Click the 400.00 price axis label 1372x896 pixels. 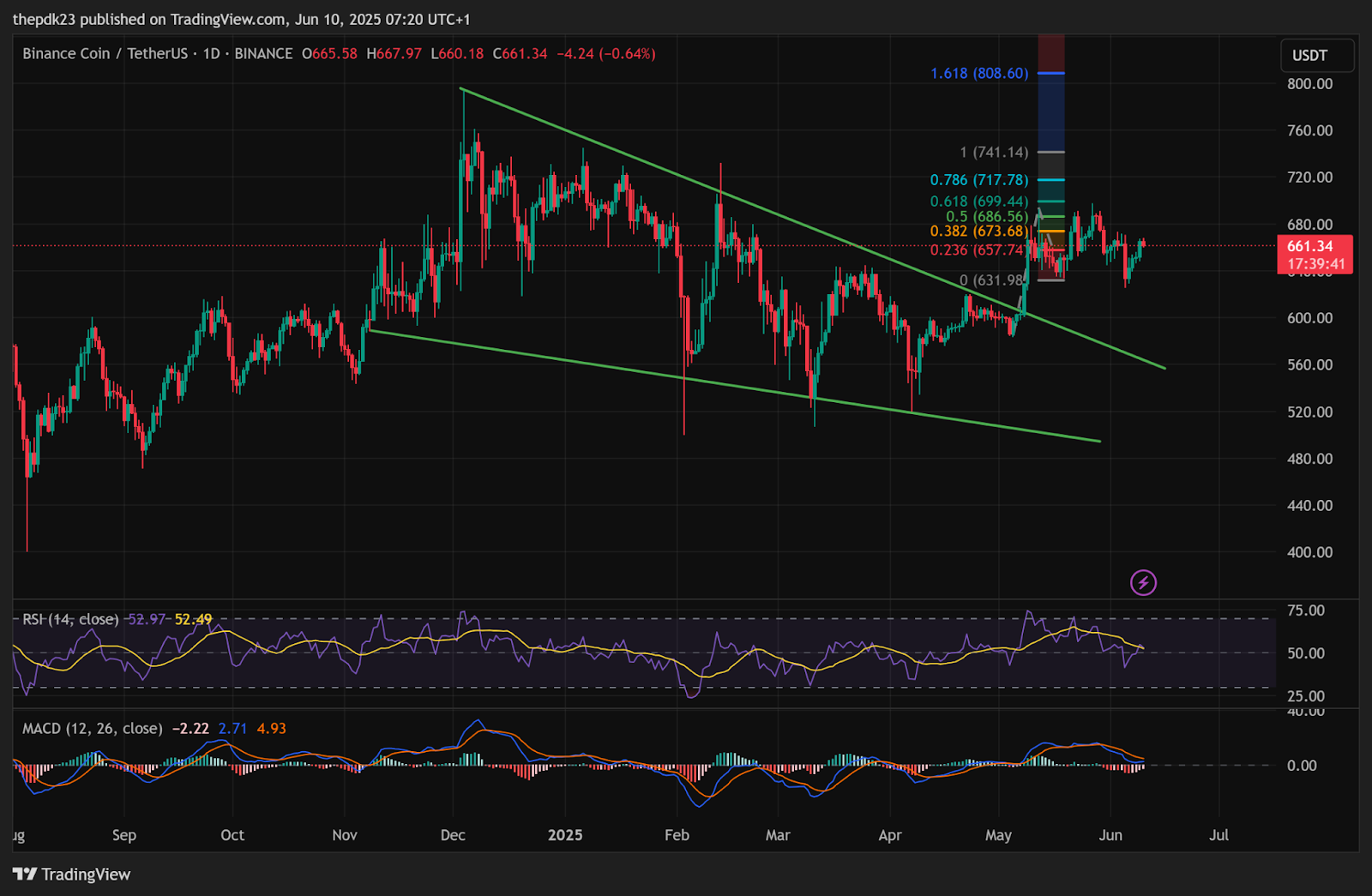point(1309,552)
